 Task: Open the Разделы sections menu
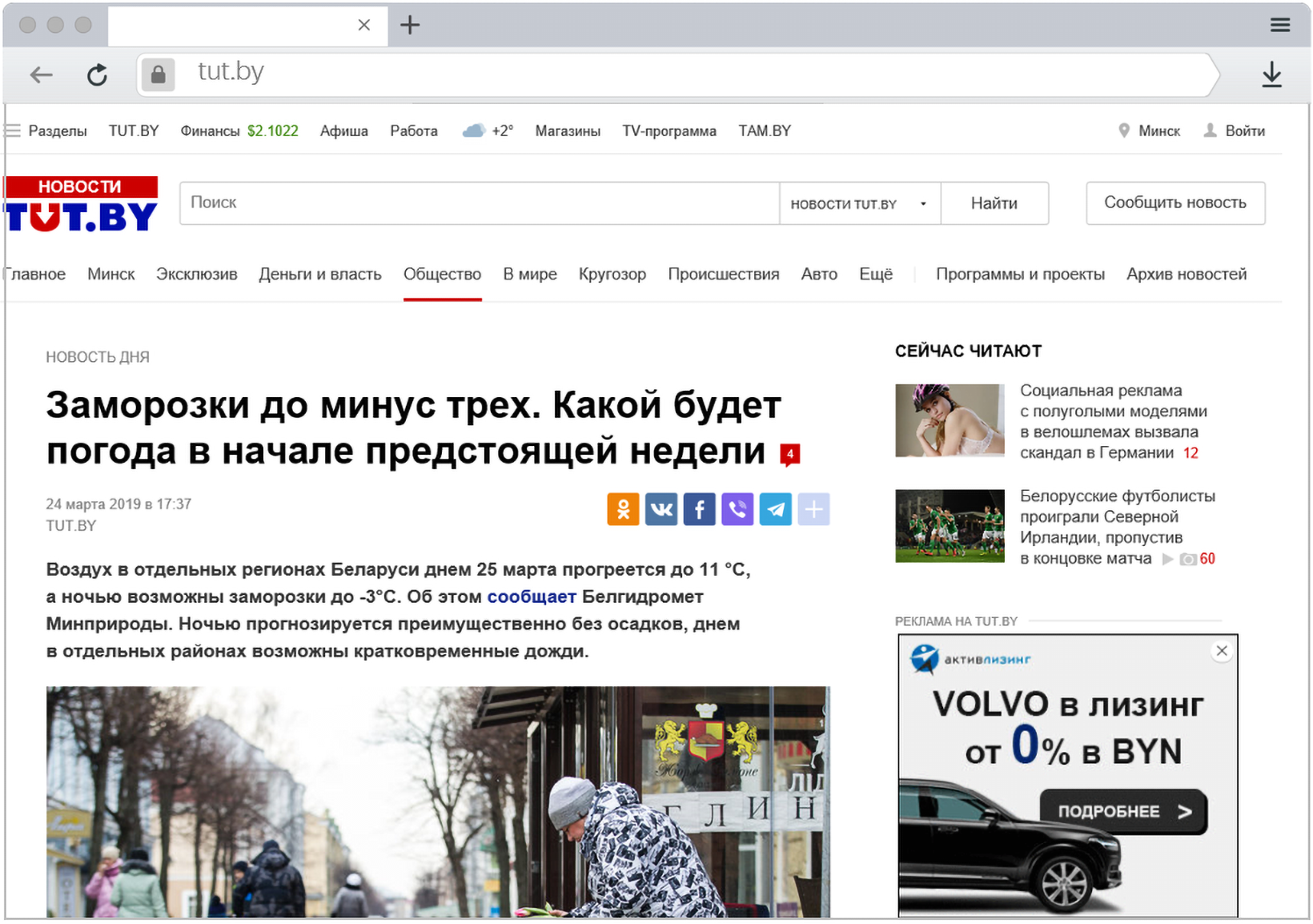(46, 131)
